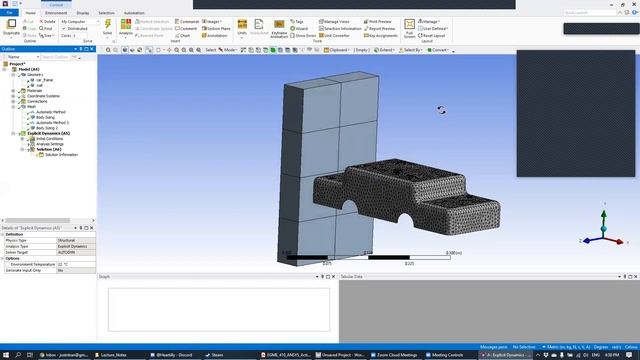
Task: Click the Section Plane tool
Action: tap(216, 29)
